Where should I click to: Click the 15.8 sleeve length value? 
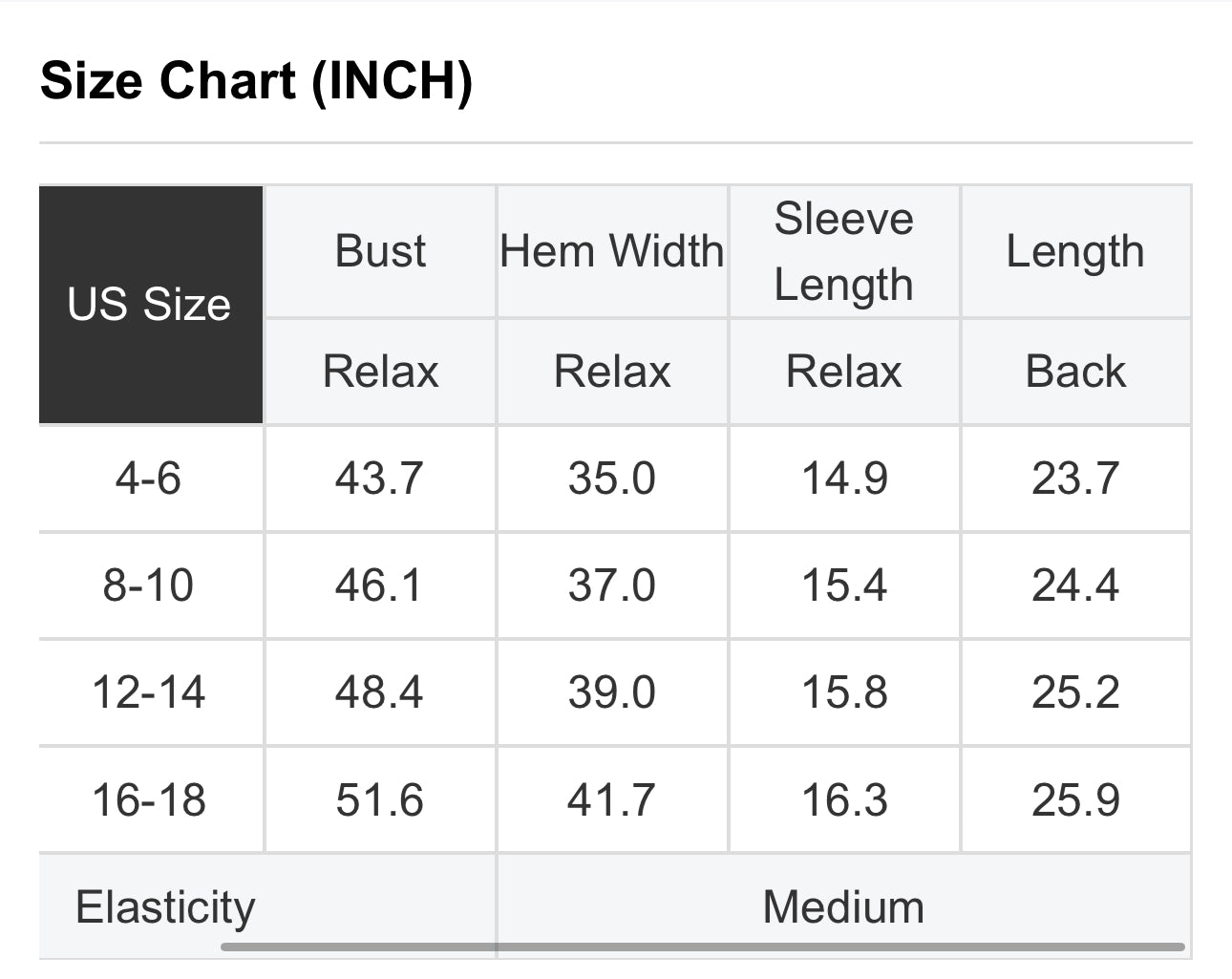point(844,692)
